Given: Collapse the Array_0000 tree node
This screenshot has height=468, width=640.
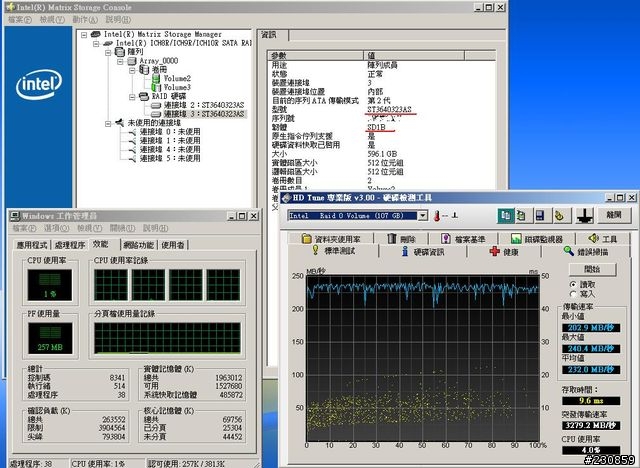Looking at the screenshot, I should tap(120, 62).
